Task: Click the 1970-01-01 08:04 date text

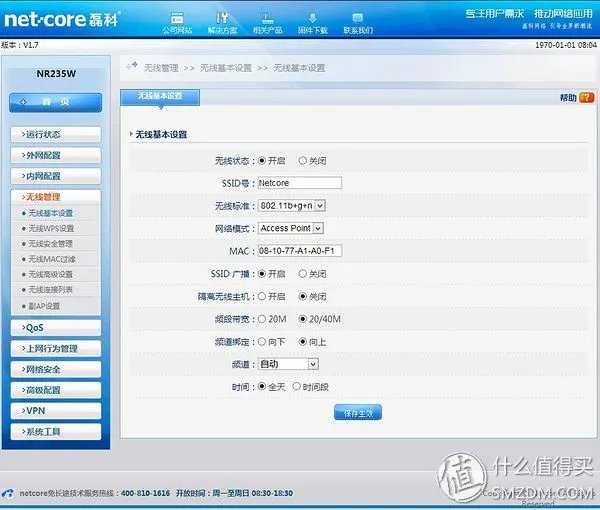Action: [566, 45]
